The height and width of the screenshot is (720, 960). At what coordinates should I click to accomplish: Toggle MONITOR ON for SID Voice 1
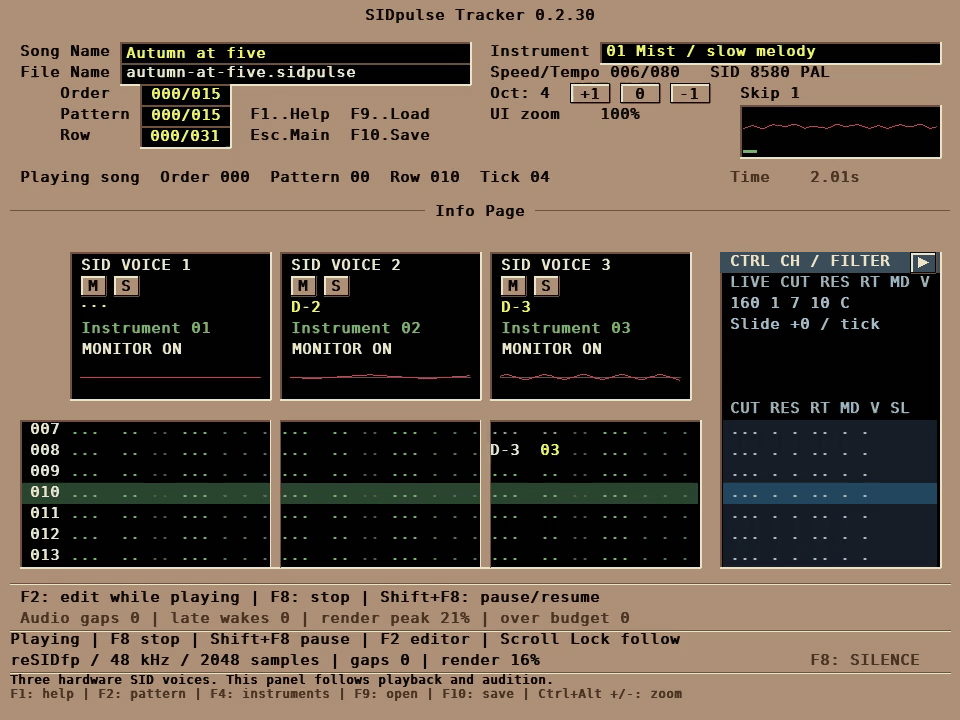click(x=132, y=349)
